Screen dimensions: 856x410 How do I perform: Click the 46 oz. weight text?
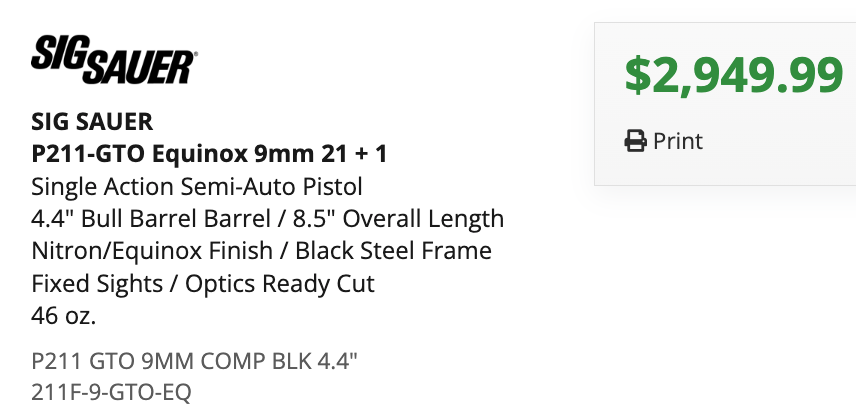63,316
